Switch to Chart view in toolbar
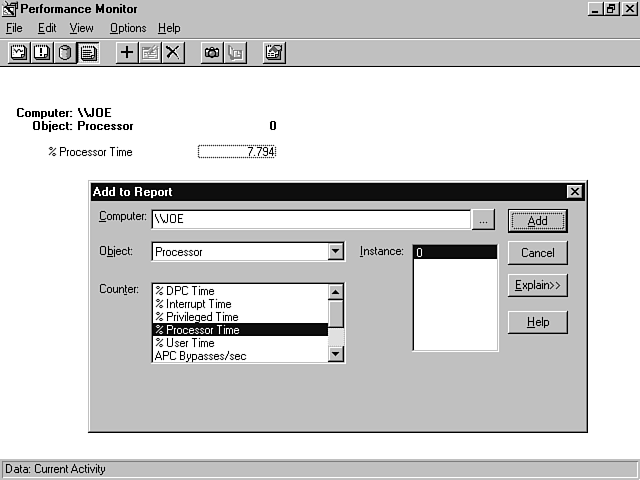Image resolution: width=640 pixels, height=480 pixels. point(19,53)
